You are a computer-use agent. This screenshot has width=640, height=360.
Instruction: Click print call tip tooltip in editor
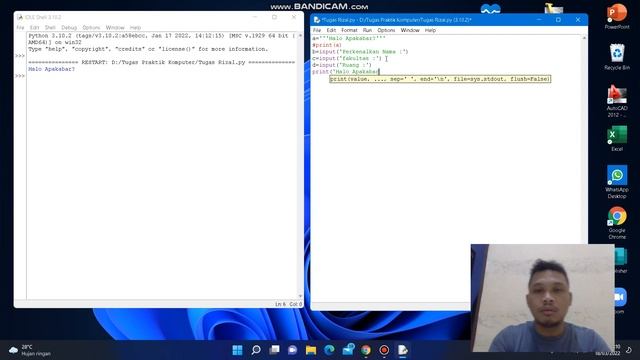pyautogui.click(x=440, y=79)
